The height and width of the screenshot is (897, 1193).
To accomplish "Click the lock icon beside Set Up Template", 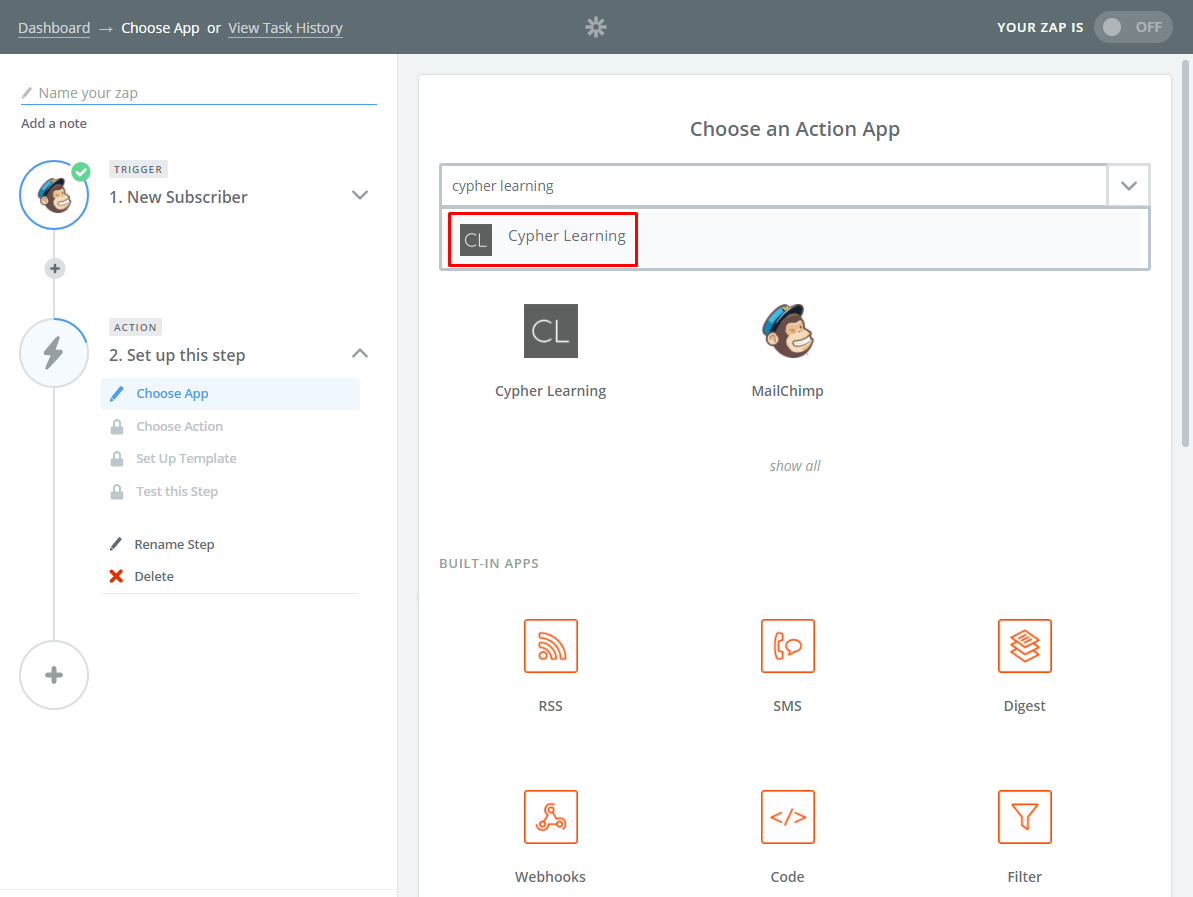I will [116, 459].
